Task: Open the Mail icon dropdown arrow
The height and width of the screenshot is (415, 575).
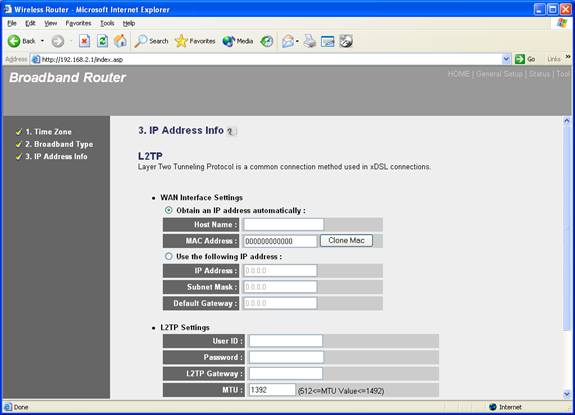Action: [x=297, y=41]
